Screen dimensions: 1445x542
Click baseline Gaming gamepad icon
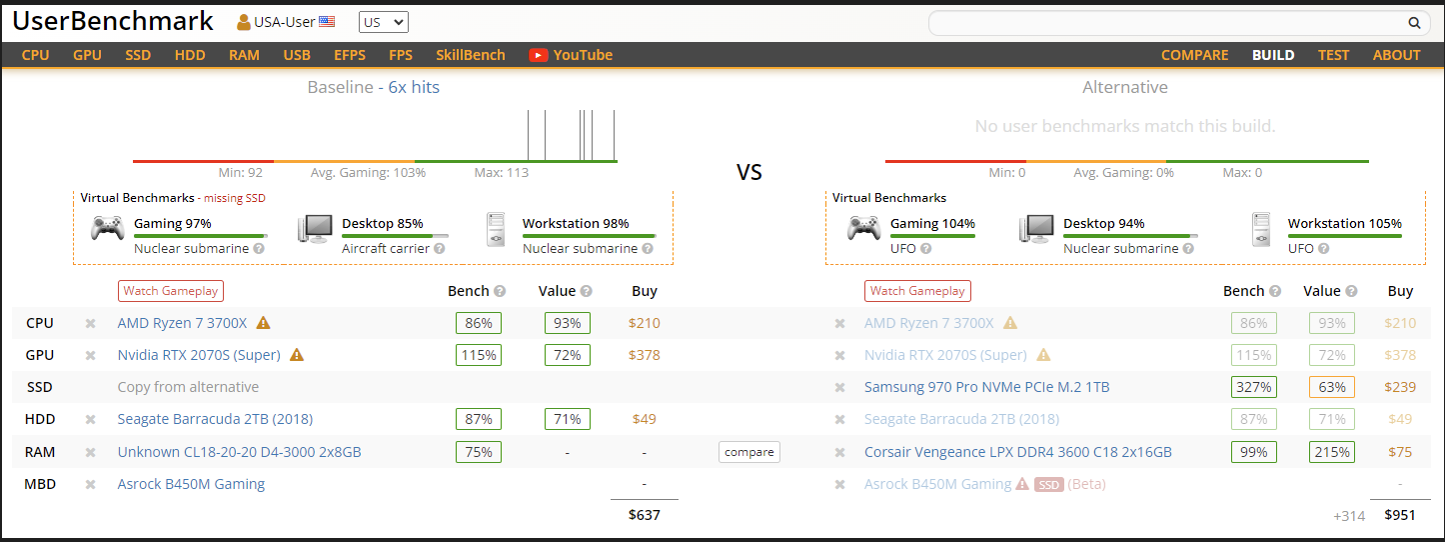click(x=107, y=229)
